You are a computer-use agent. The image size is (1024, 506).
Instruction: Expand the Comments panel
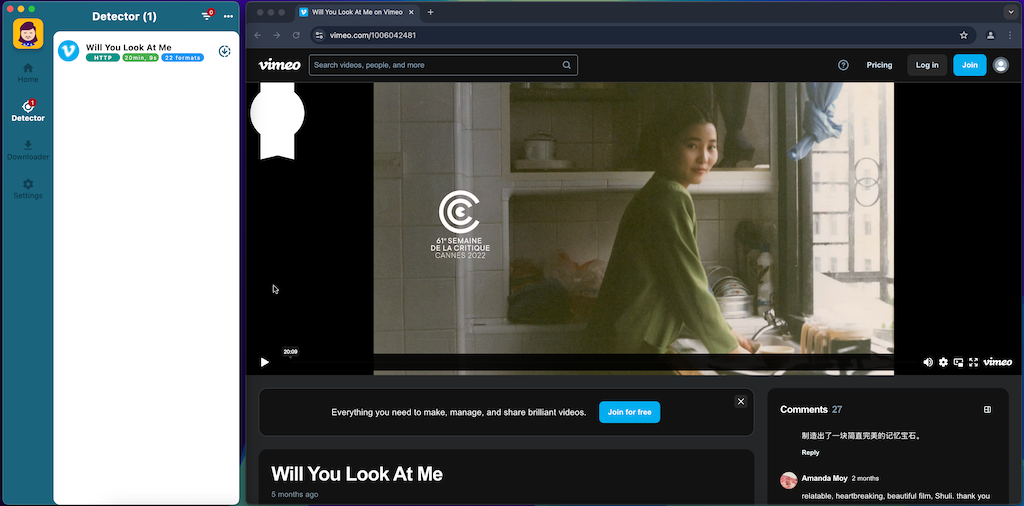[x=987, y=409]
